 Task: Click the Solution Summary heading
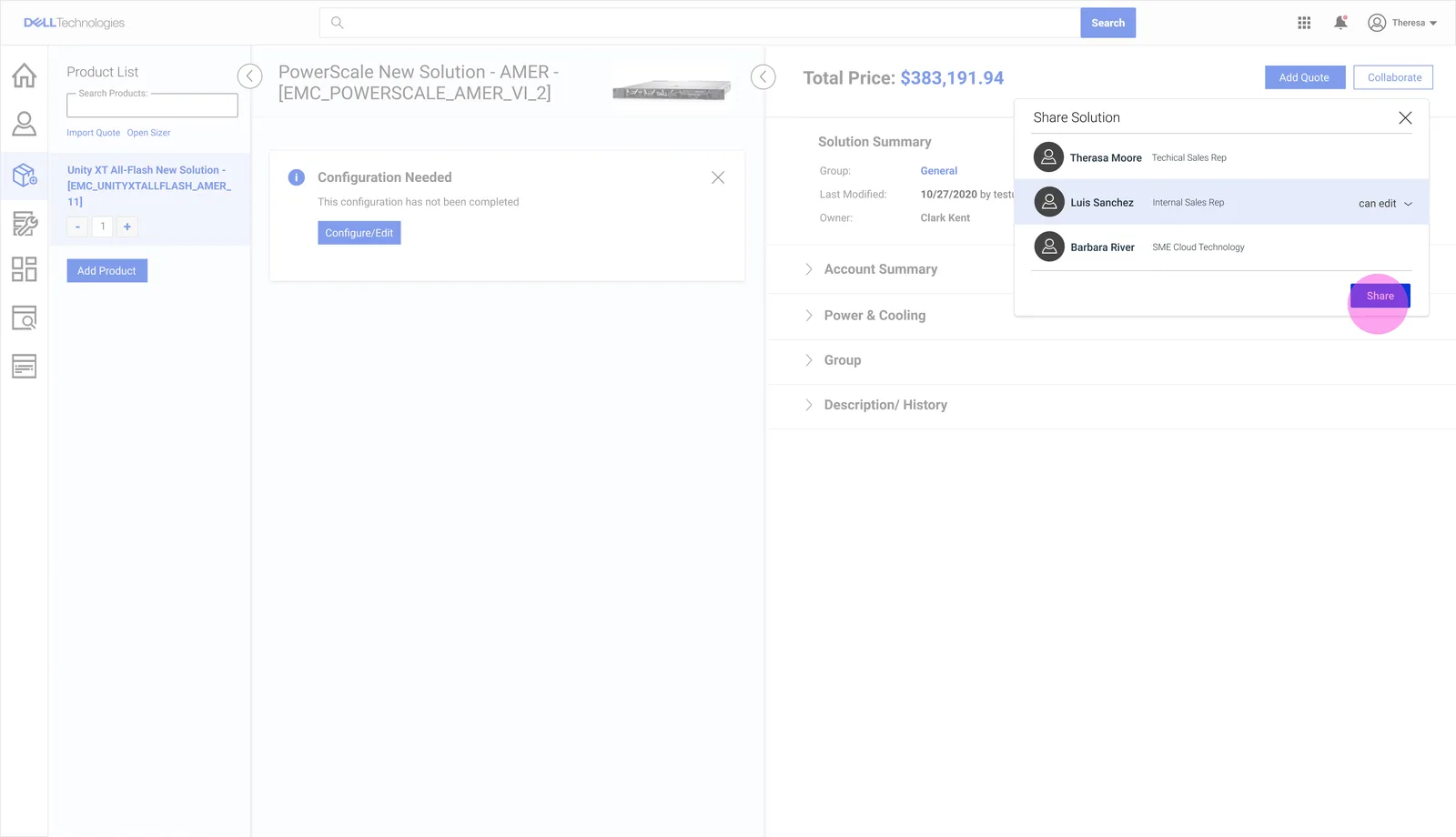pos(875,142)
